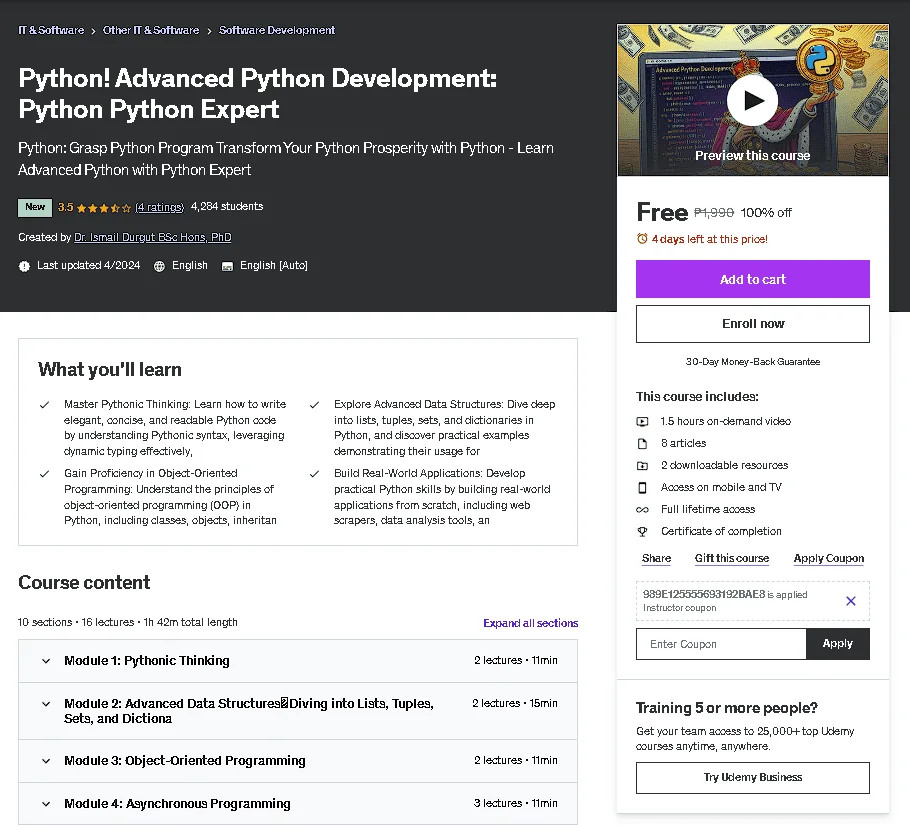Add the course to cart
910x825 pixels.
click(752, 279)
